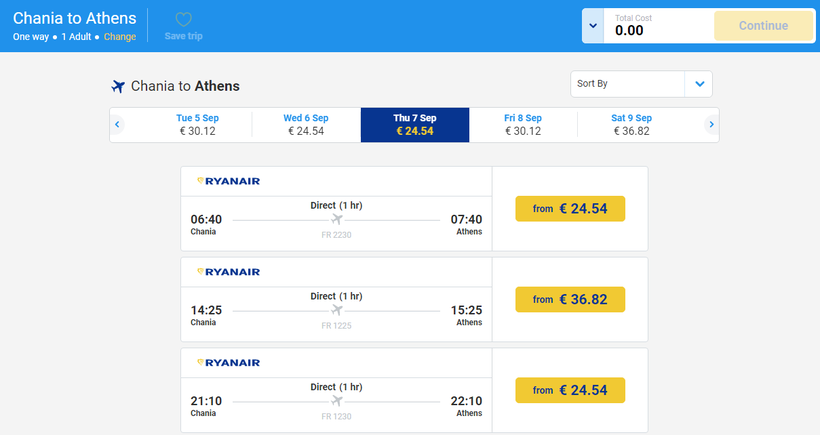The image size is (820, 435).
Task: Show later dates with the right arrow
Action: pyautogui.click(x=711, y=125)
